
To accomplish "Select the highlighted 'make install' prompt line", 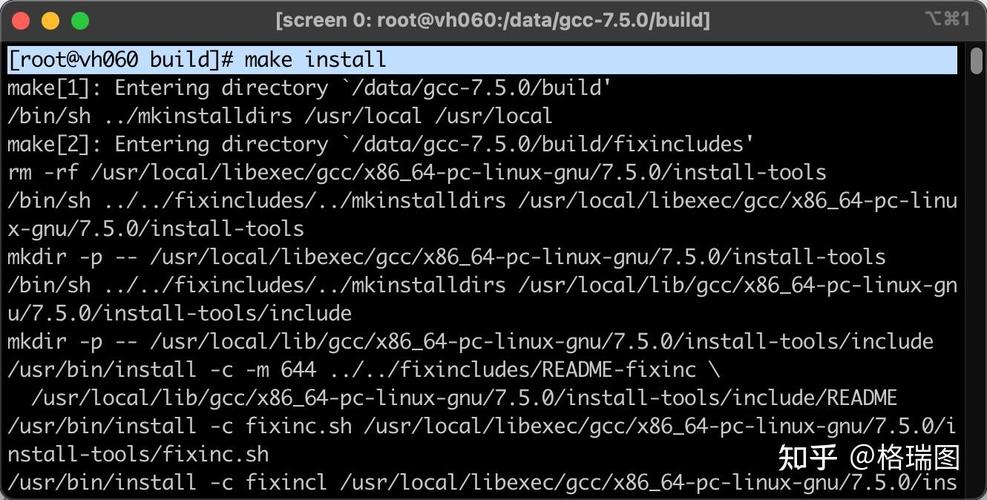I will pos(482,60).
